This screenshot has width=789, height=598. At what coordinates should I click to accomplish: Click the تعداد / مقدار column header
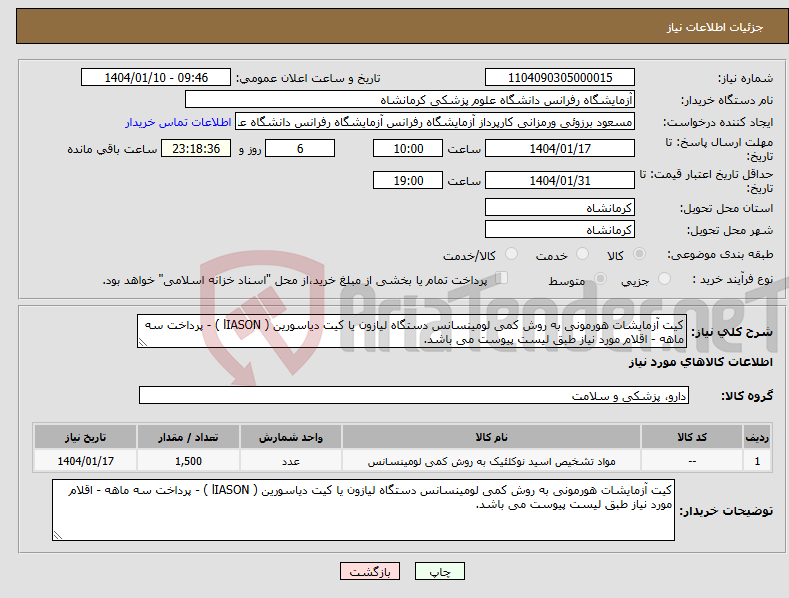click(x=188, y=437)
